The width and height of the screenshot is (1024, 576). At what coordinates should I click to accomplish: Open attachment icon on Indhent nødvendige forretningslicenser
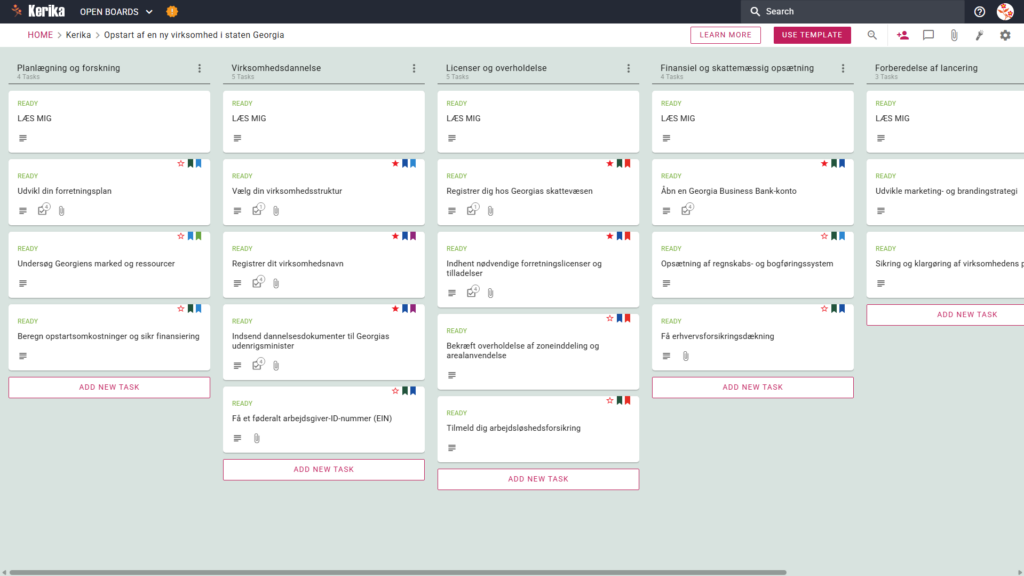click(x=490, y=293)
